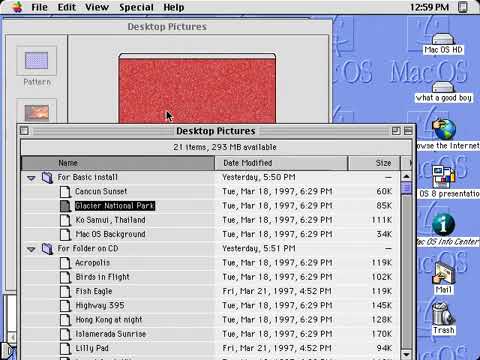Click the application menu icon beside the clock
480x360 pixels.
pos(463,7)
